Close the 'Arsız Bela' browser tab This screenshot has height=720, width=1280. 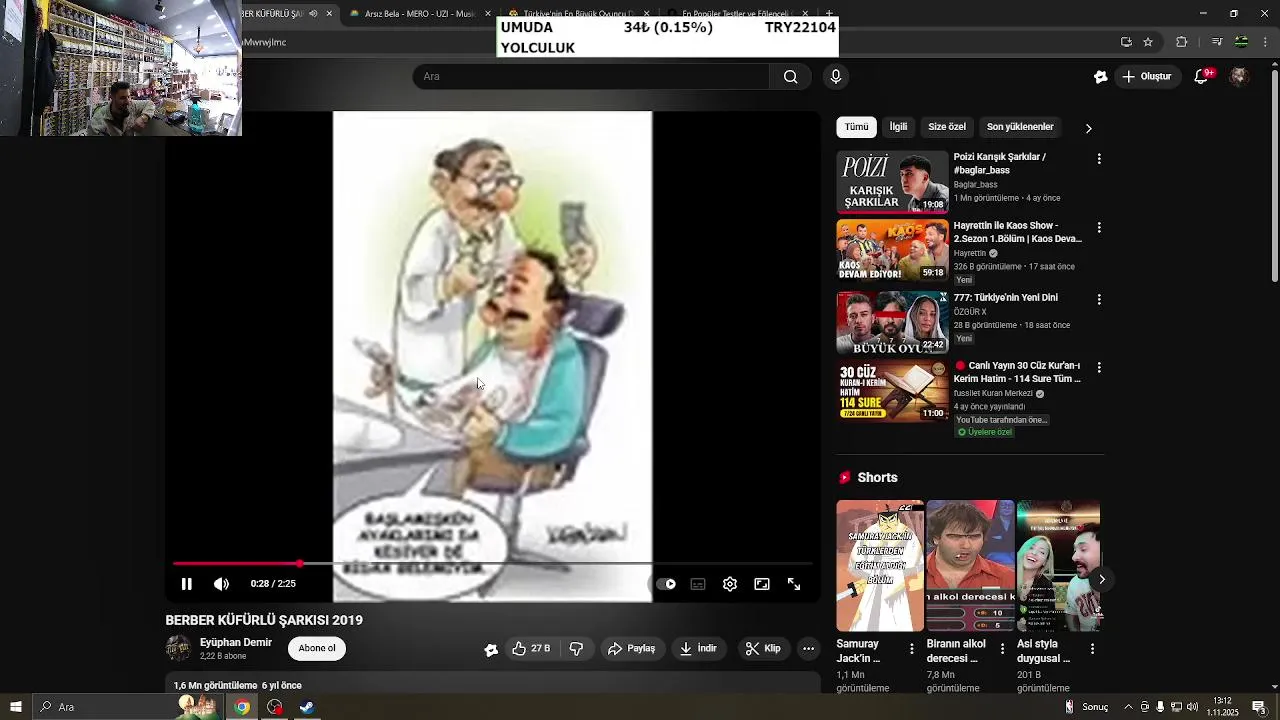487,14
